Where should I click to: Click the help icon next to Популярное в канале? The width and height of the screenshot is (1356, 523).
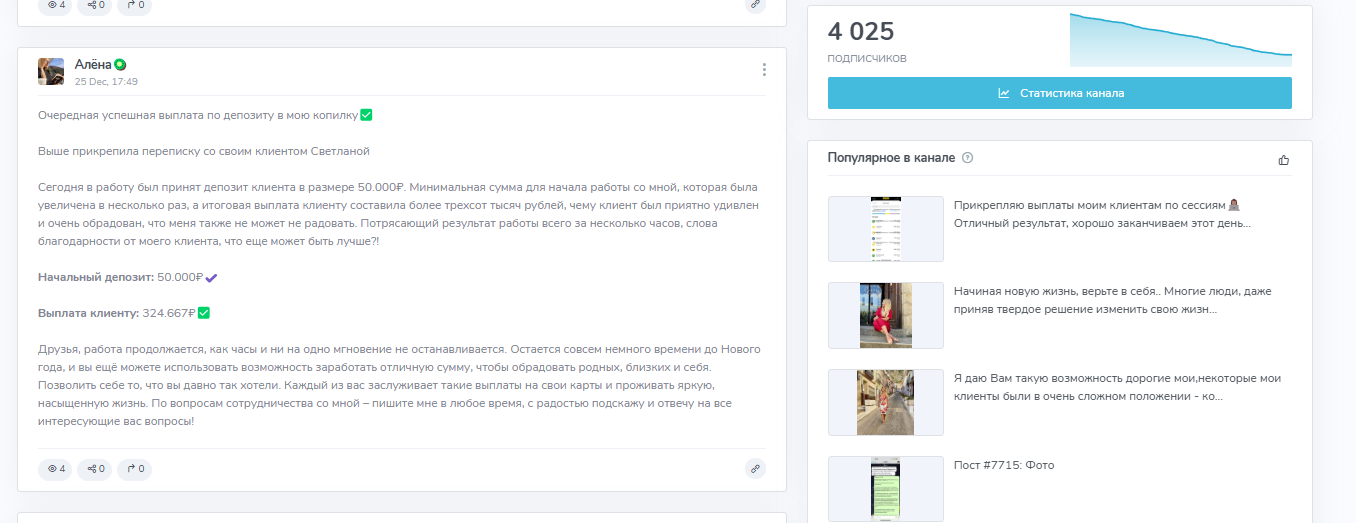click(967, 158)
